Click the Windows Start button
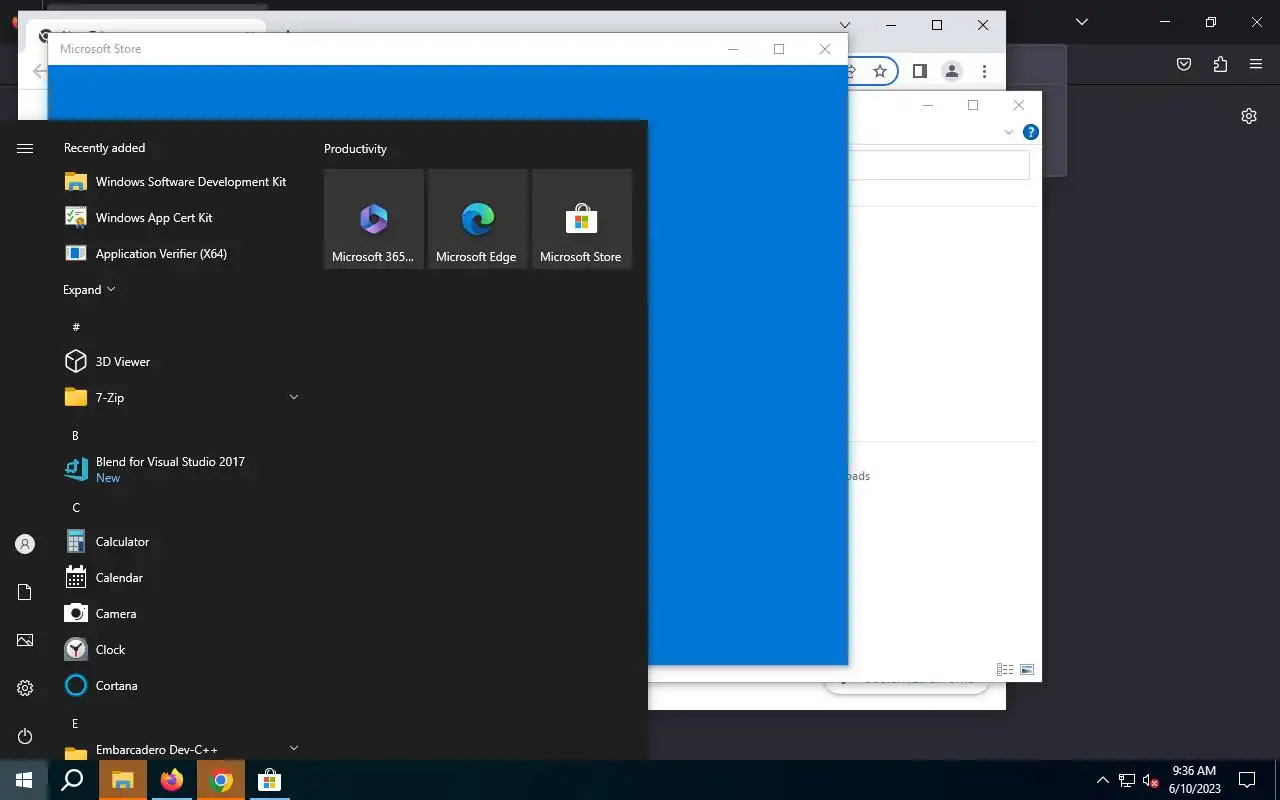Screen dimensions: 1280x800 [24, 780]
